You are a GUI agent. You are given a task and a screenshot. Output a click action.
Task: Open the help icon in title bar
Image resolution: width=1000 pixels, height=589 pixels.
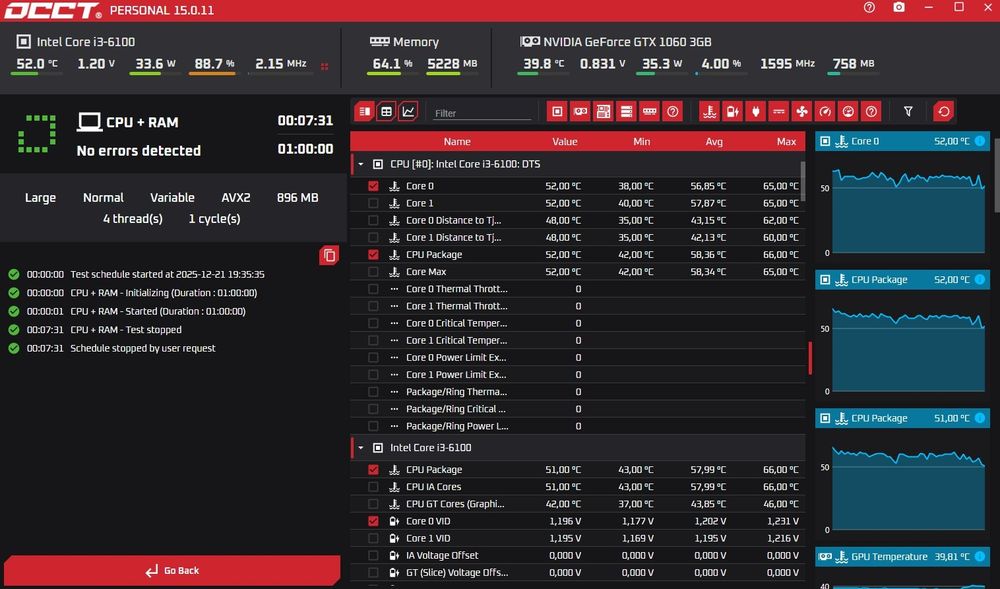click(869, 8)
